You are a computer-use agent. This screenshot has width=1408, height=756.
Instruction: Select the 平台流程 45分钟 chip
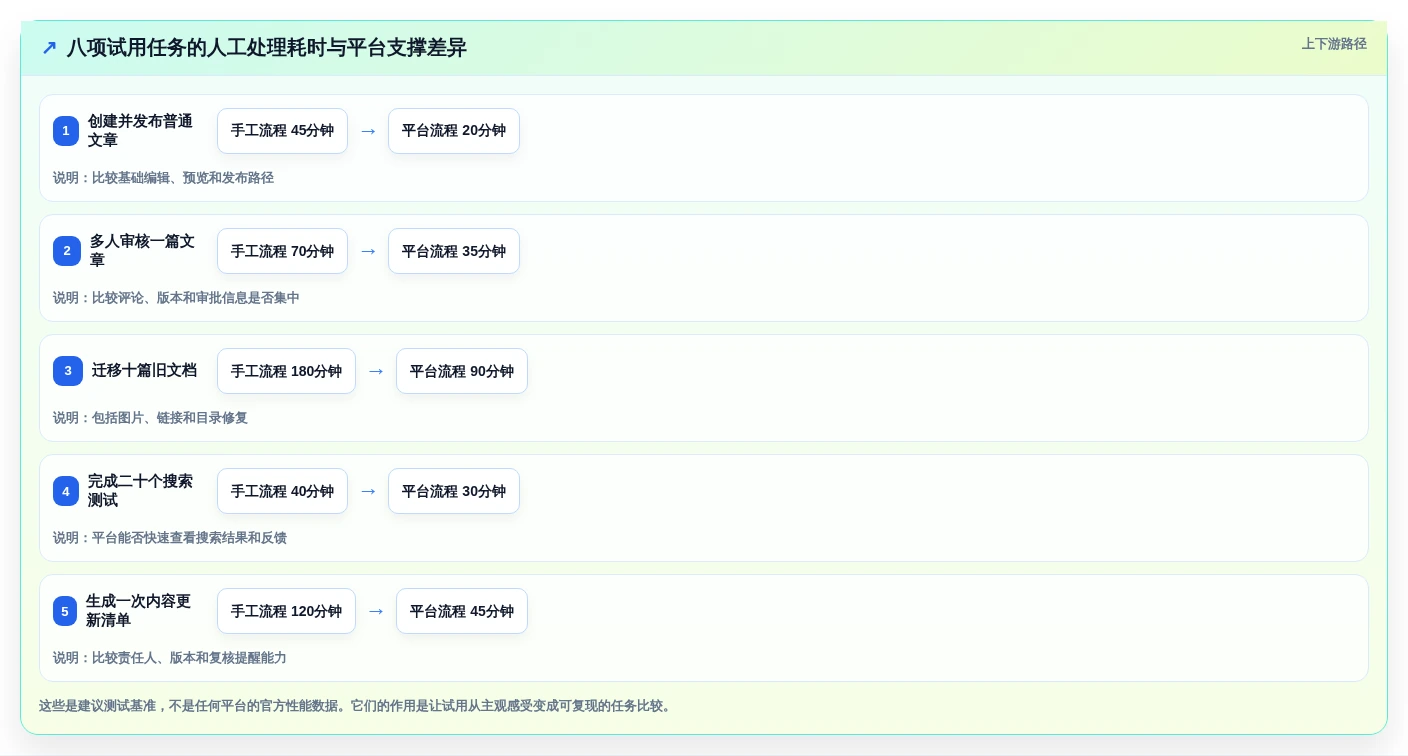pyautogui.click(x=462, y=611)
